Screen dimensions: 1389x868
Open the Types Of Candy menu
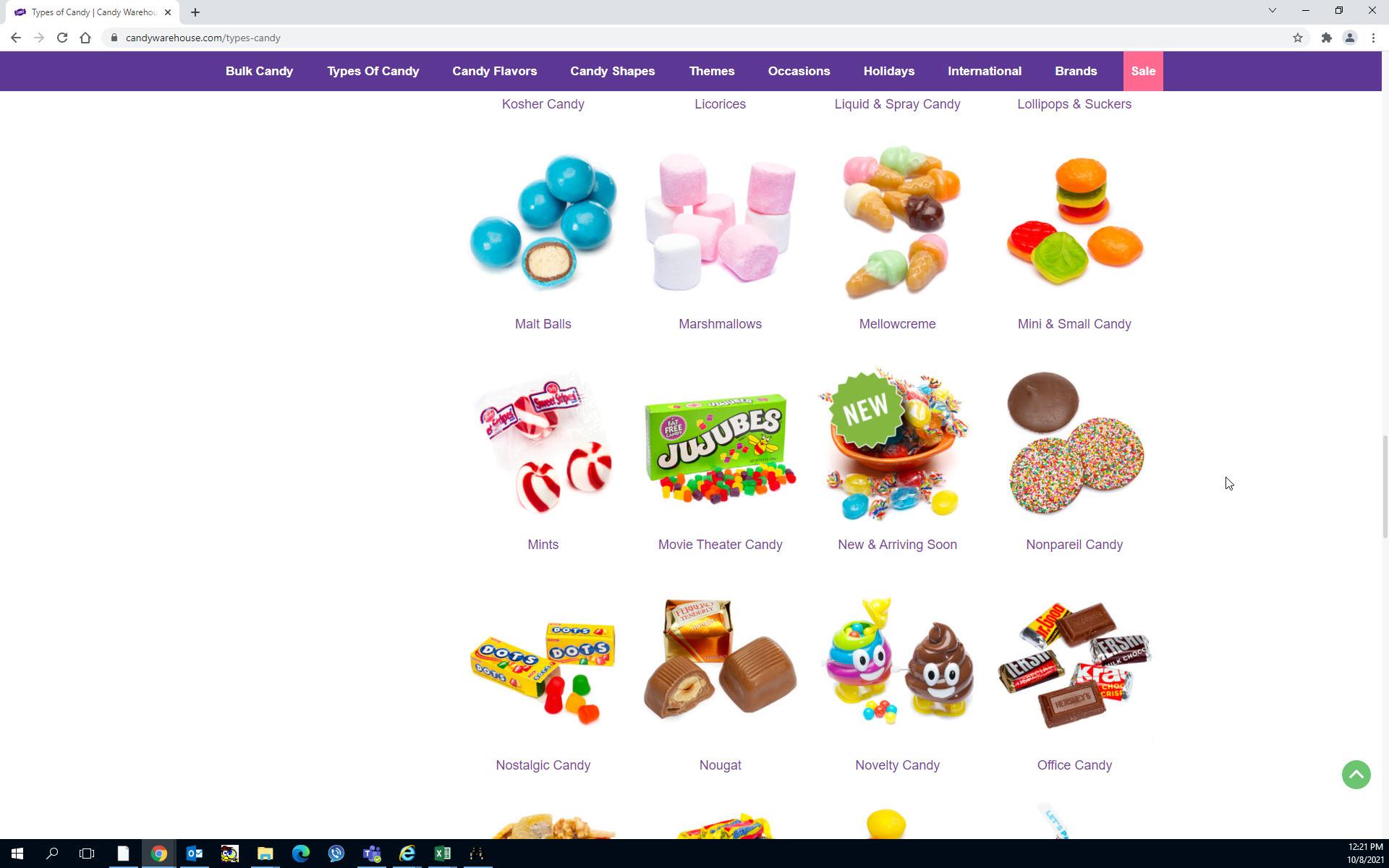pos(373,71)
